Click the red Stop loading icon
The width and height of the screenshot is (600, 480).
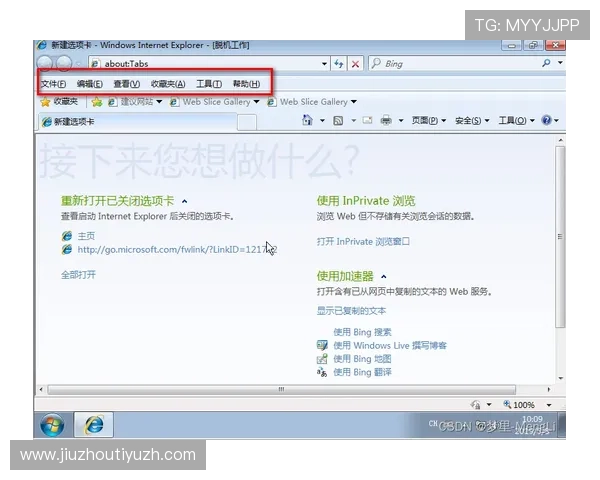point(355,64)
